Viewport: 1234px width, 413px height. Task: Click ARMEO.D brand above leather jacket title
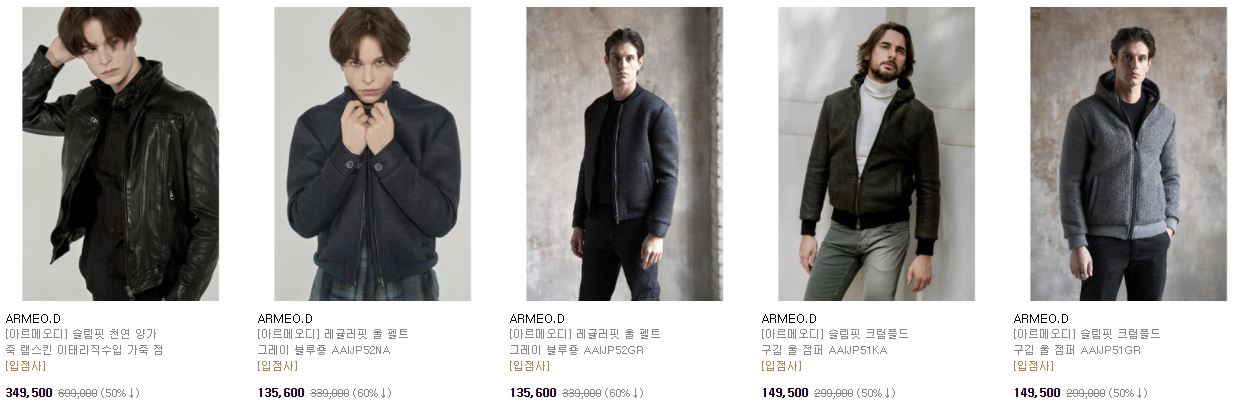33,319
